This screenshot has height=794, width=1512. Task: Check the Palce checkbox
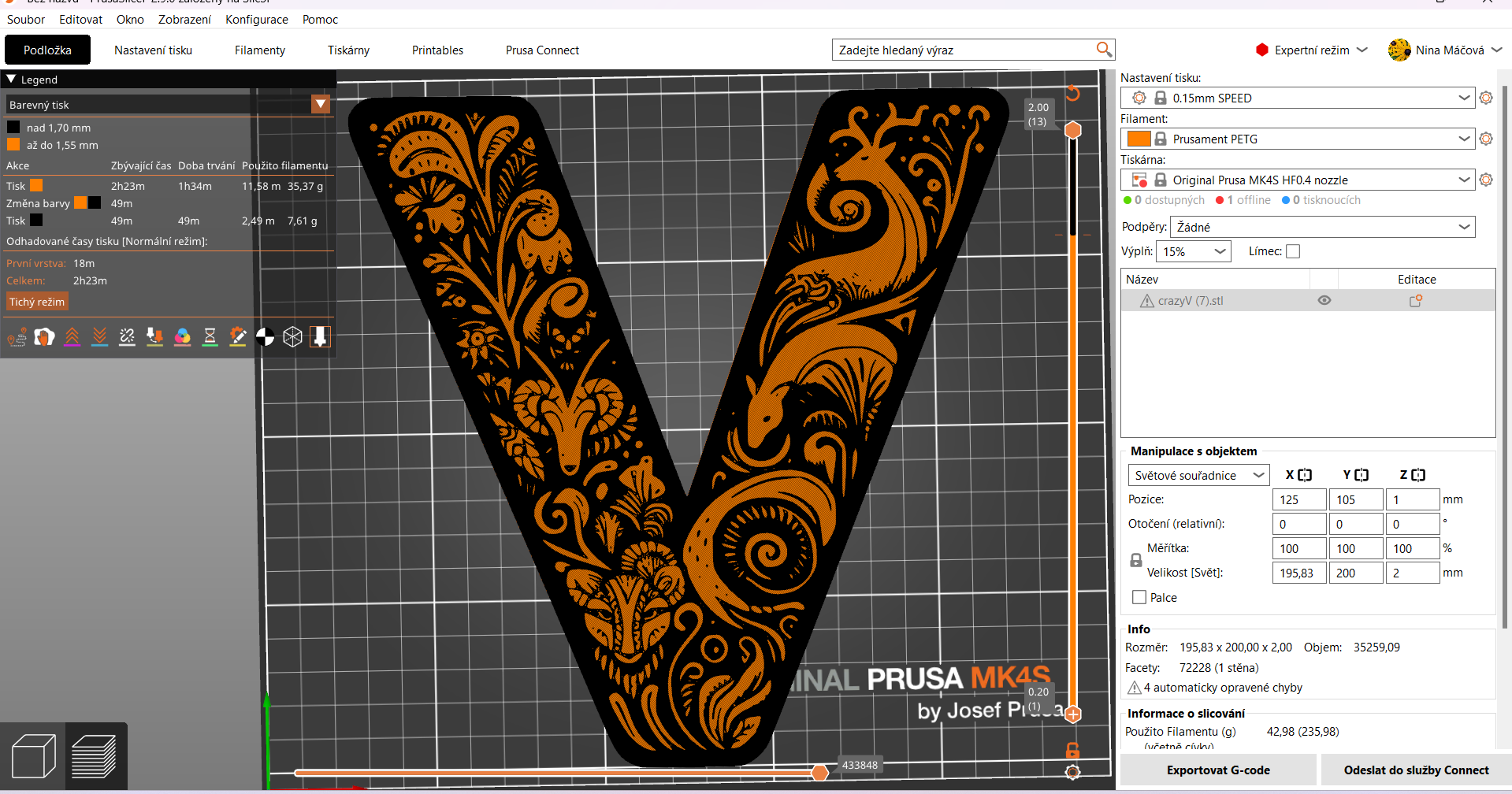[x=1139, y=597]
